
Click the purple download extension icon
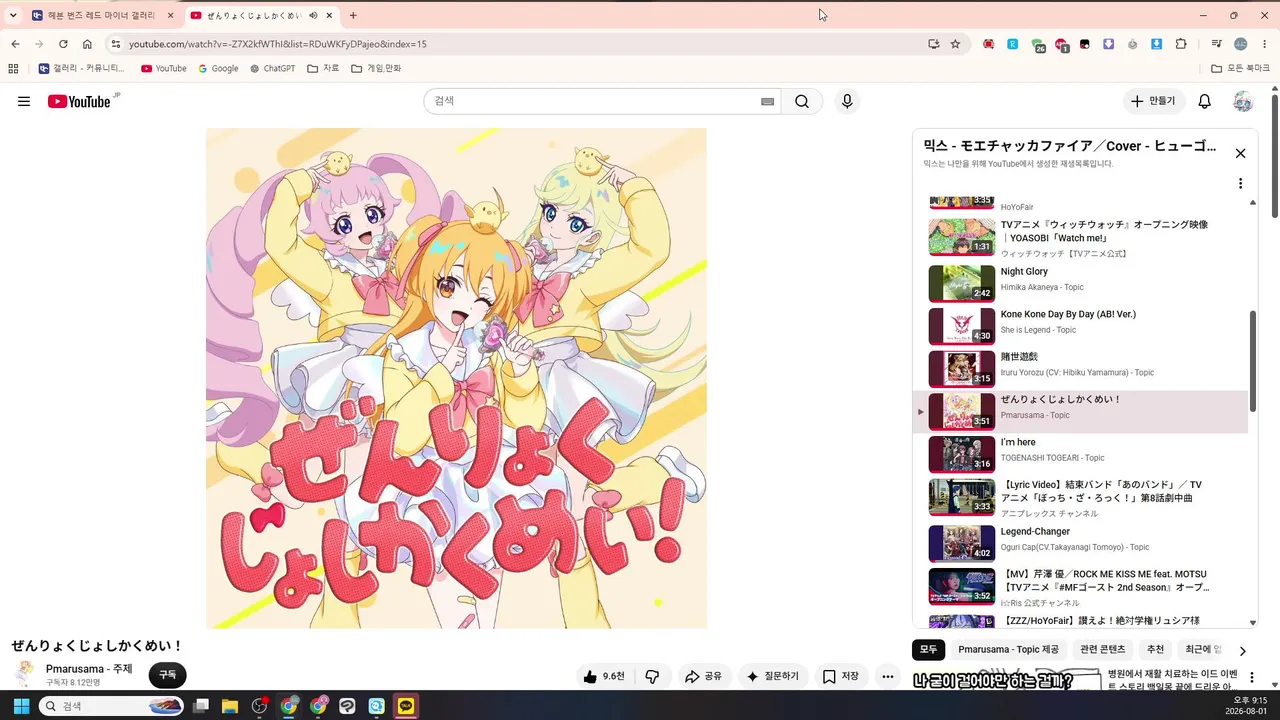1108,44
